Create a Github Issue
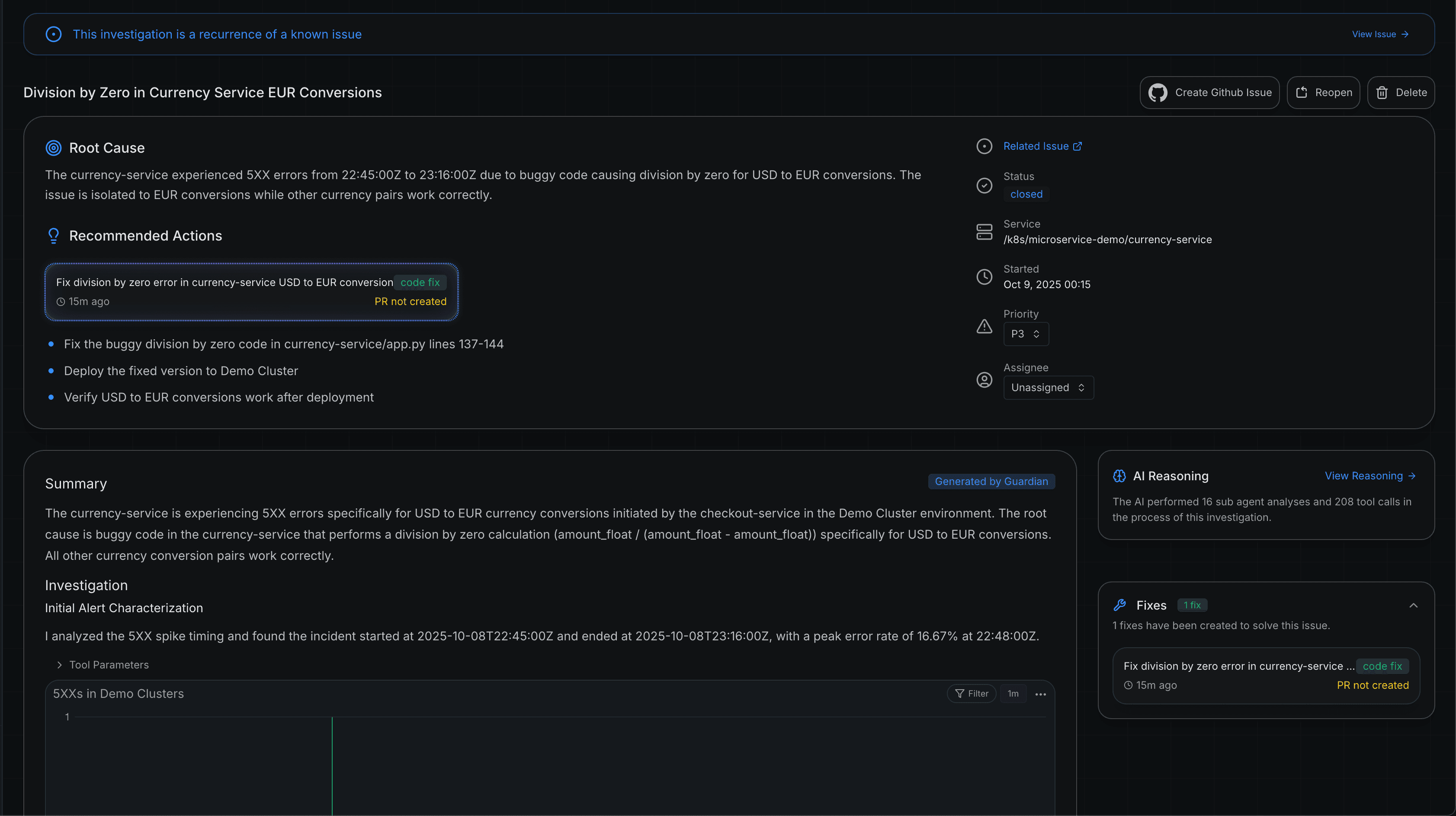This screenshot has height=816, width=1456. [x=1209, y=93]
